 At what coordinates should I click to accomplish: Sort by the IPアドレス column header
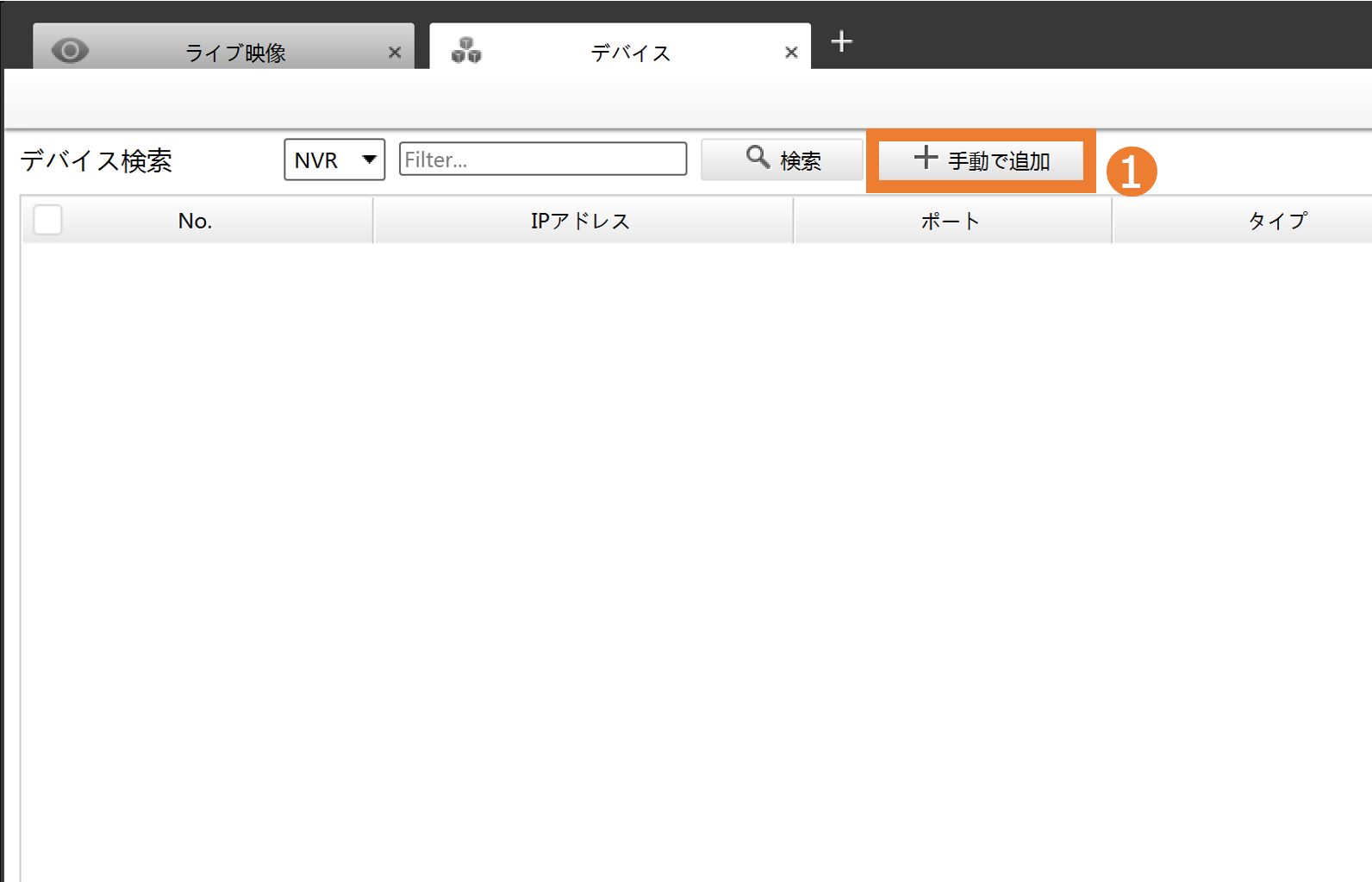583,221
